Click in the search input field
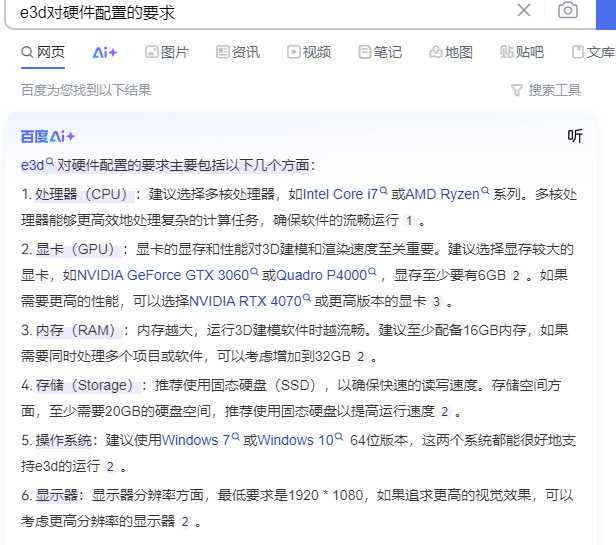The width and height of the screenshot is (616, 545). (x=260, y=10)
